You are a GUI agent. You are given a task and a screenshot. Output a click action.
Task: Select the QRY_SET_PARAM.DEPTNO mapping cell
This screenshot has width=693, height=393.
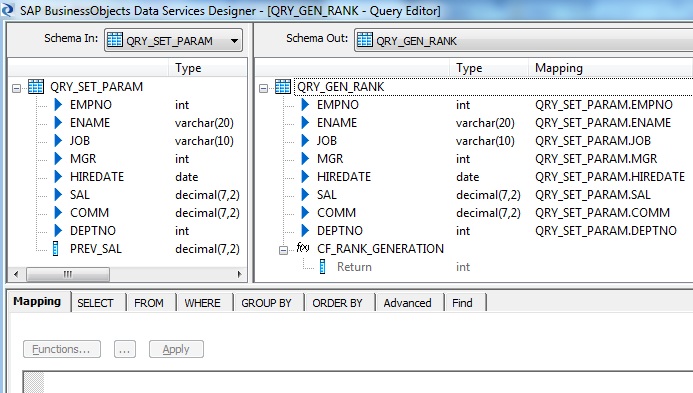606,231
